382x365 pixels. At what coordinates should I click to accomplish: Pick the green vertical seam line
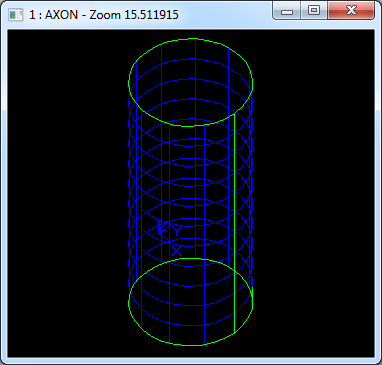coord(234,223)
